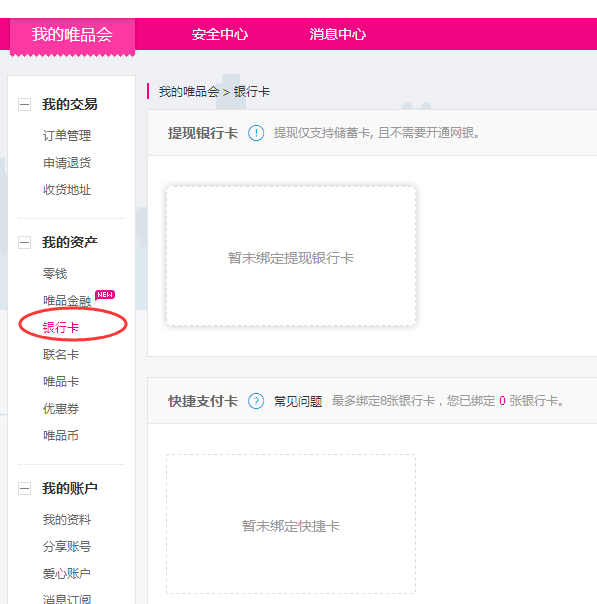This screenshot has width=597, height=604.
Task: Open 联名卡 in sidebar
Action: click(61, 355)
